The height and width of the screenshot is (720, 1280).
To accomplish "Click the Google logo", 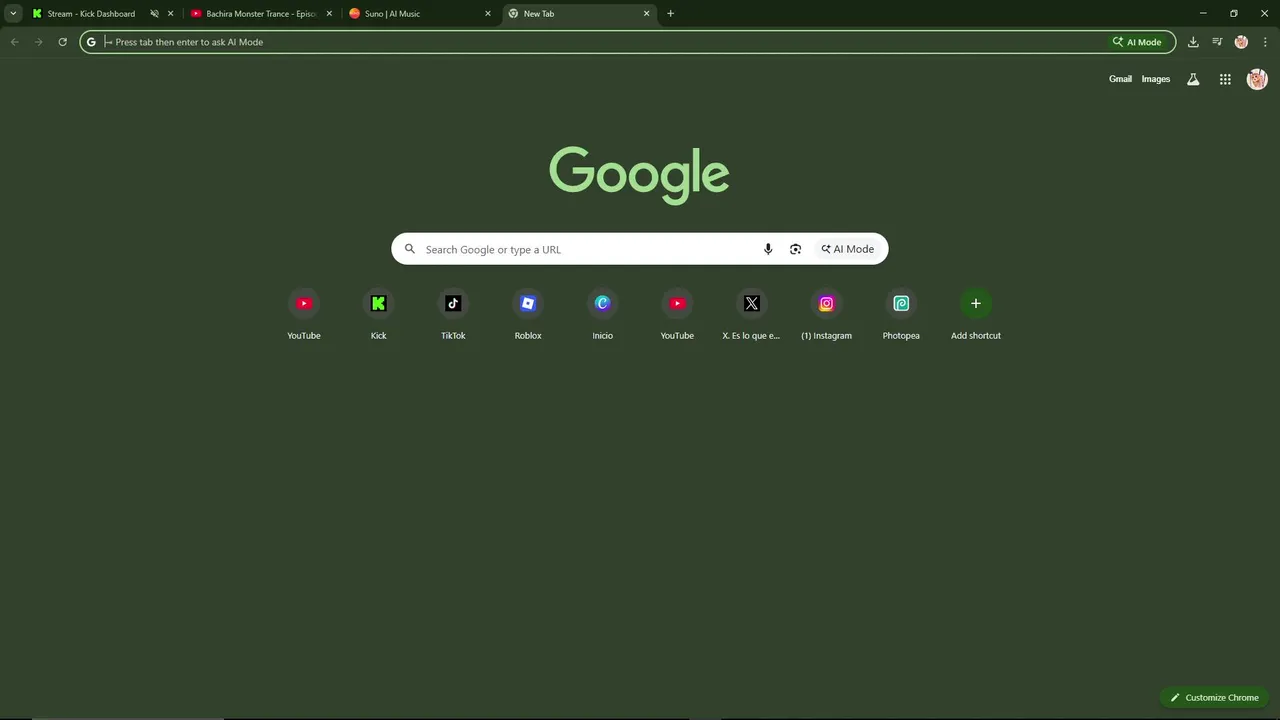I will point(639,175).
